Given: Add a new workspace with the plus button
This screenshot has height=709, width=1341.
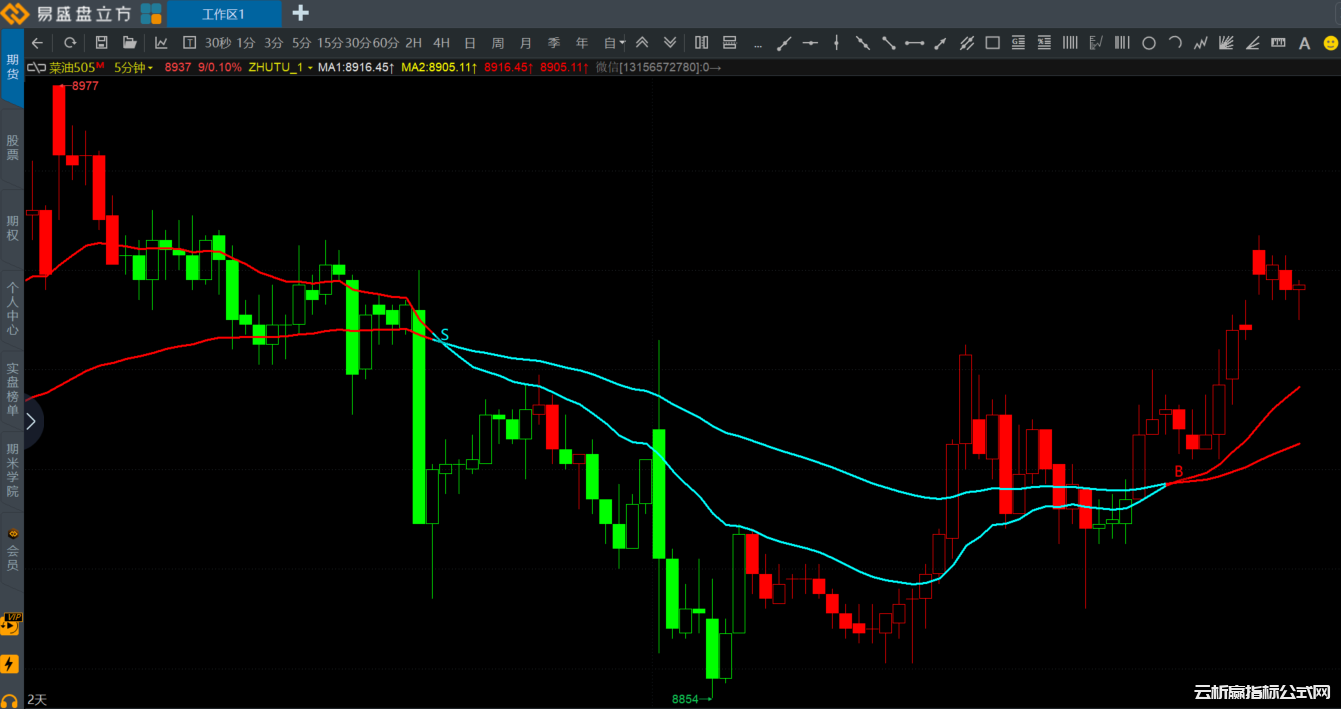Looking at the screenshot, I should coord(300,13).
